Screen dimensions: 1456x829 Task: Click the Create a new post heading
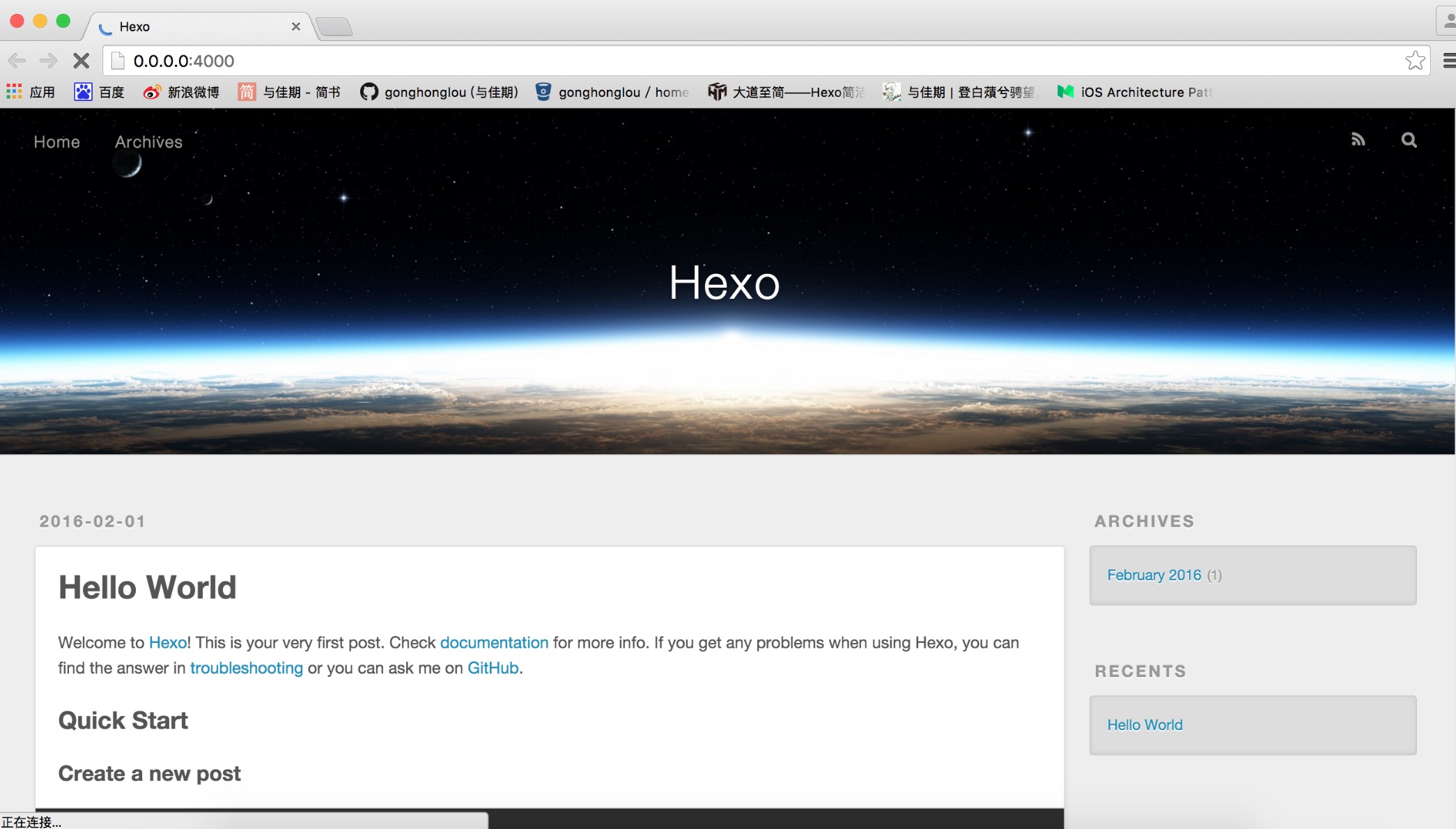[x=149, y=773]
